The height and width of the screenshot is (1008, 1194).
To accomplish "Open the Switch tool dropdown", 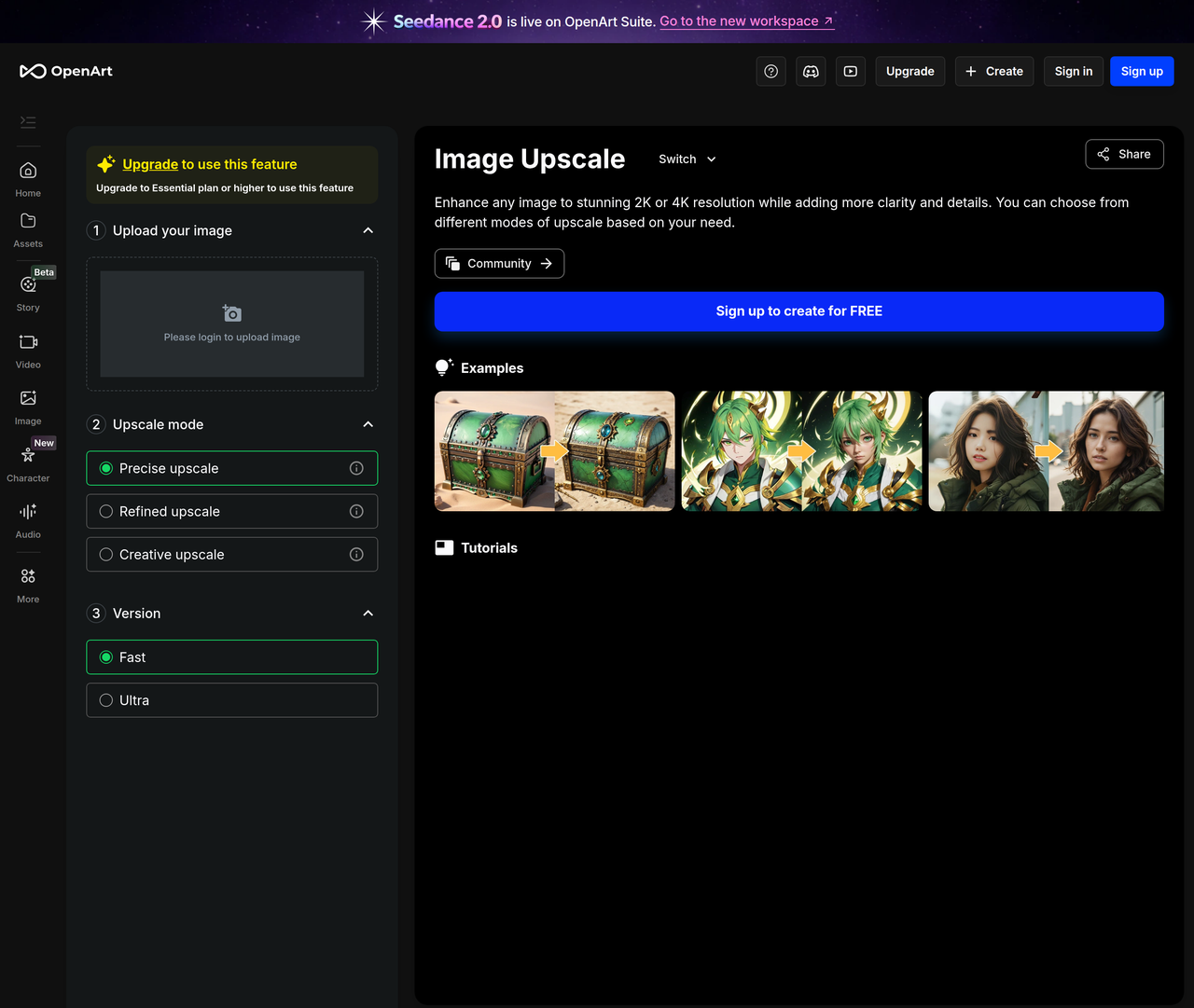I will [x=687, y=159].
